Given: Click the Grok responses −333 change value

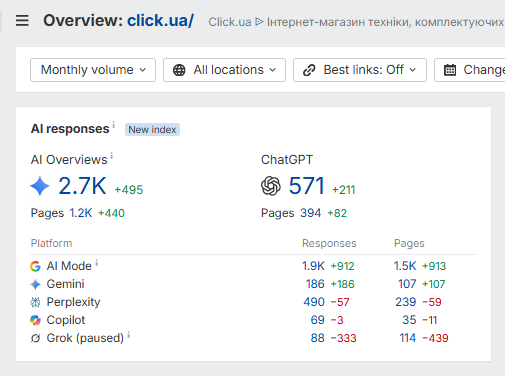Looking at the screenshot, I should tap(344, 338).
